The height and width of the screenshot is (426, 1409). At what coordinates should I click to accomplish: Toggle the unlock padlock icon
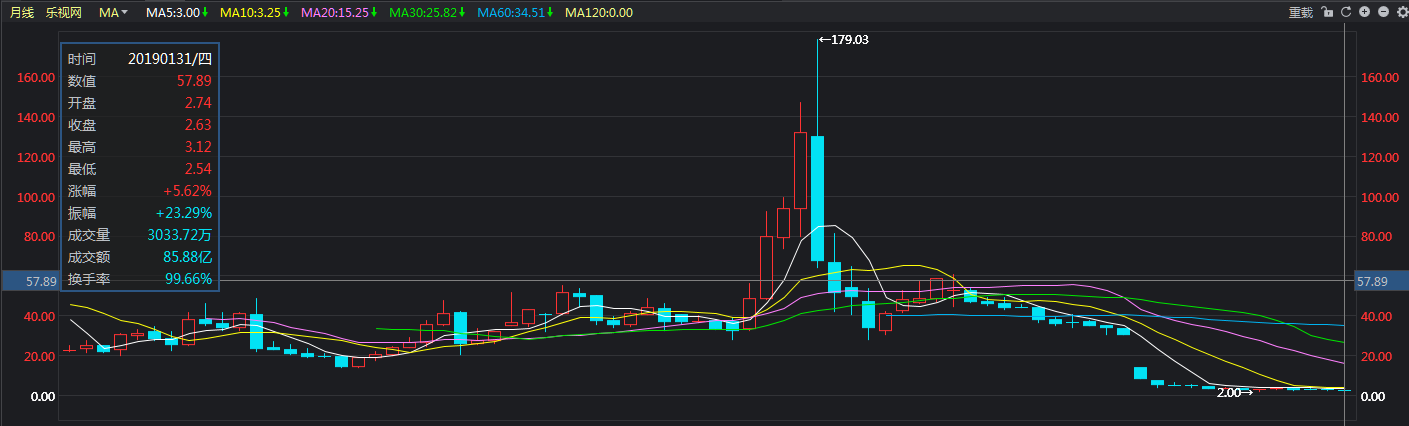click(1327, 12)
